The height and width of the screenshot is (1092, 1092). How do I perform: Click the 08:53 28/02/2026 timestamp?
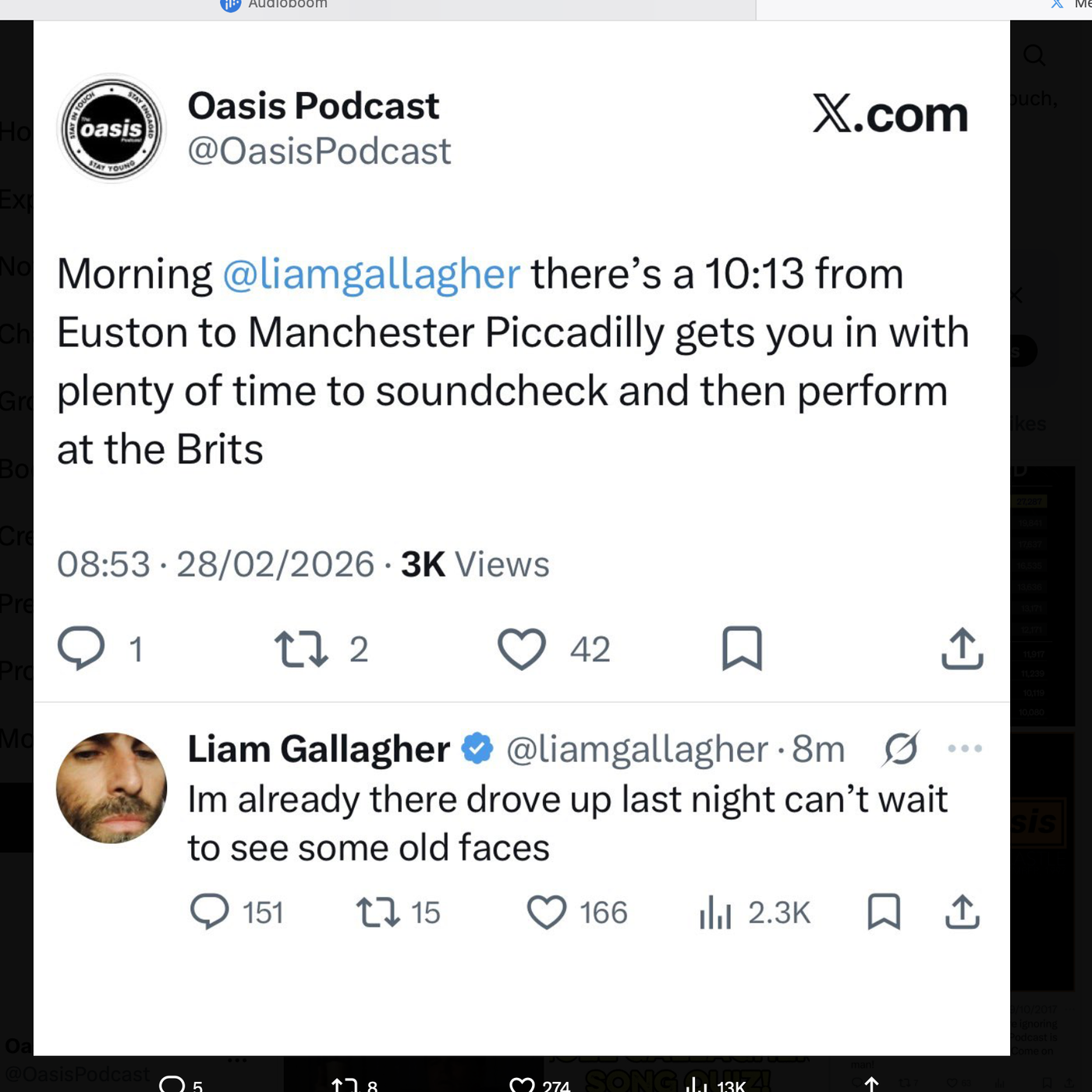point(216,564)
